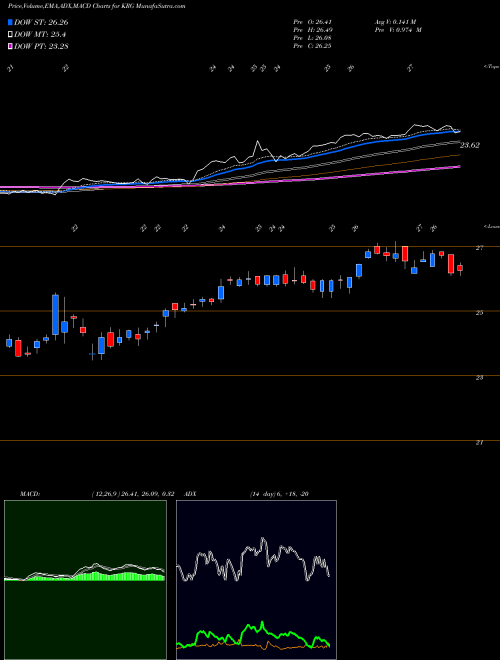Open the green MACD histogram panel

tap(85, 580)
